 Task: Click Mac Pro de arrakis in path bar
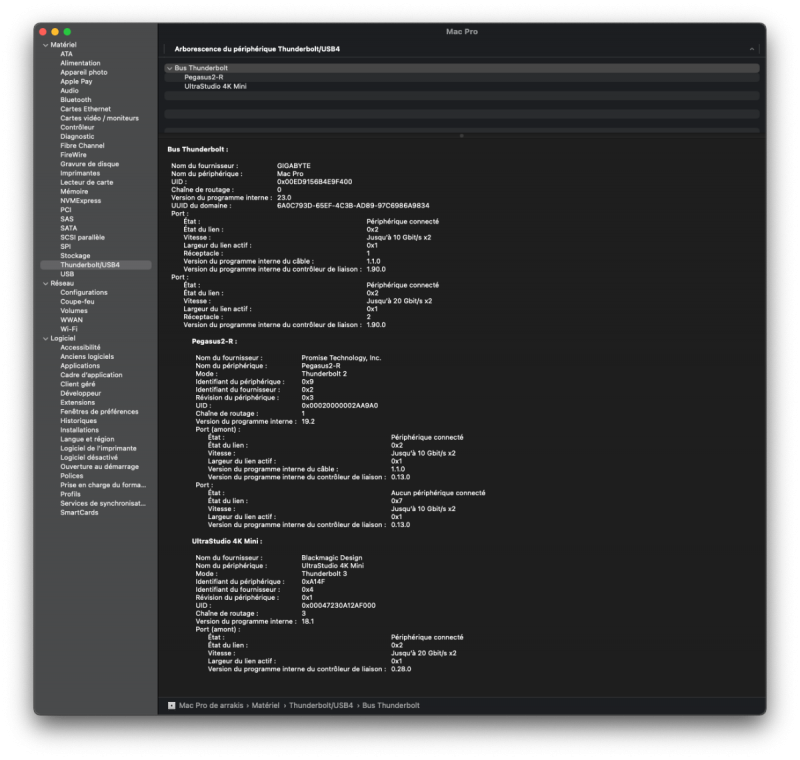(211, 705)
